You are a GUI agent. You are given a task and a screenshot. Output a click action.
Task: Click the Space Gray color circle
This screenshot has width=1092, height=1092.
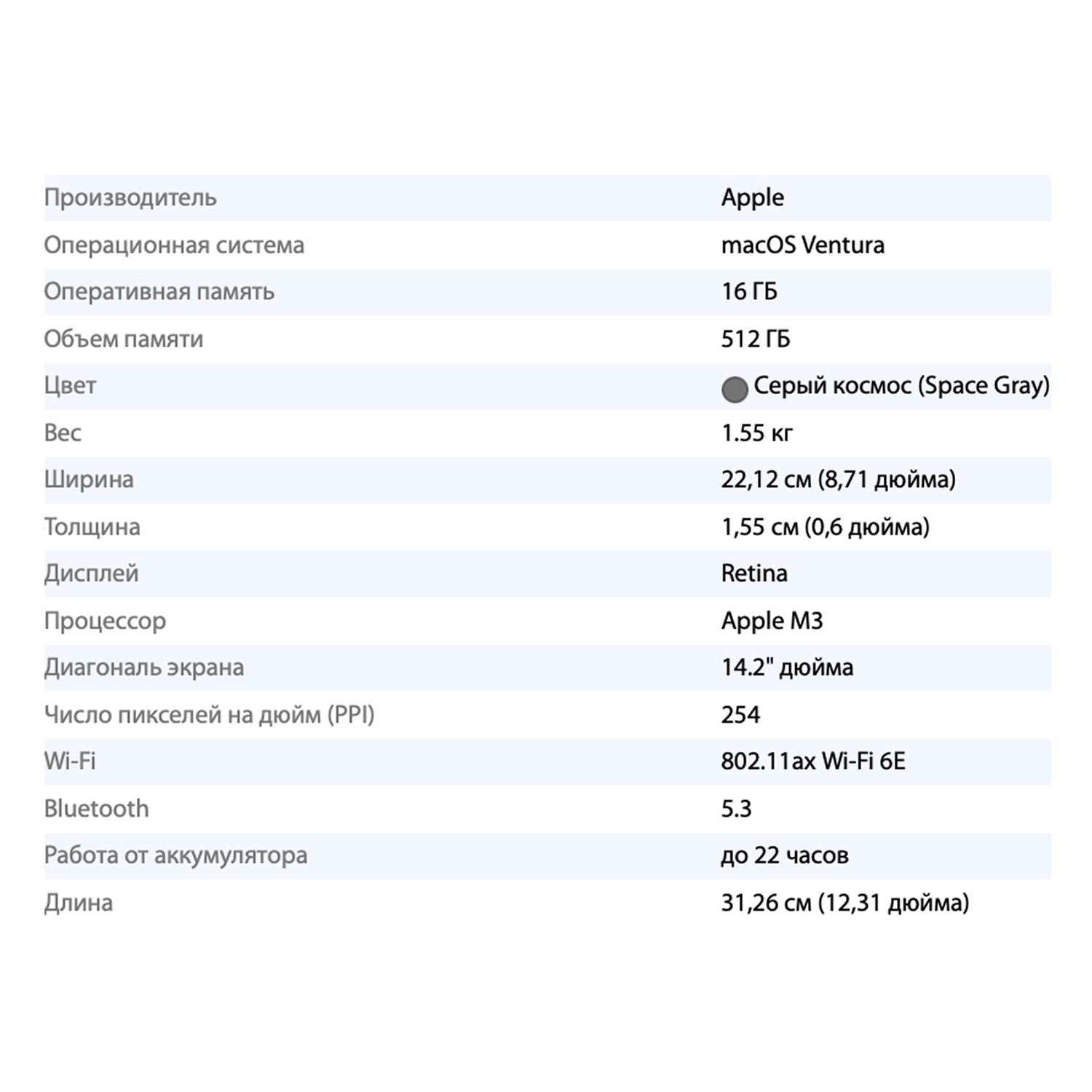pyautogui.click(x=735, y=389)
